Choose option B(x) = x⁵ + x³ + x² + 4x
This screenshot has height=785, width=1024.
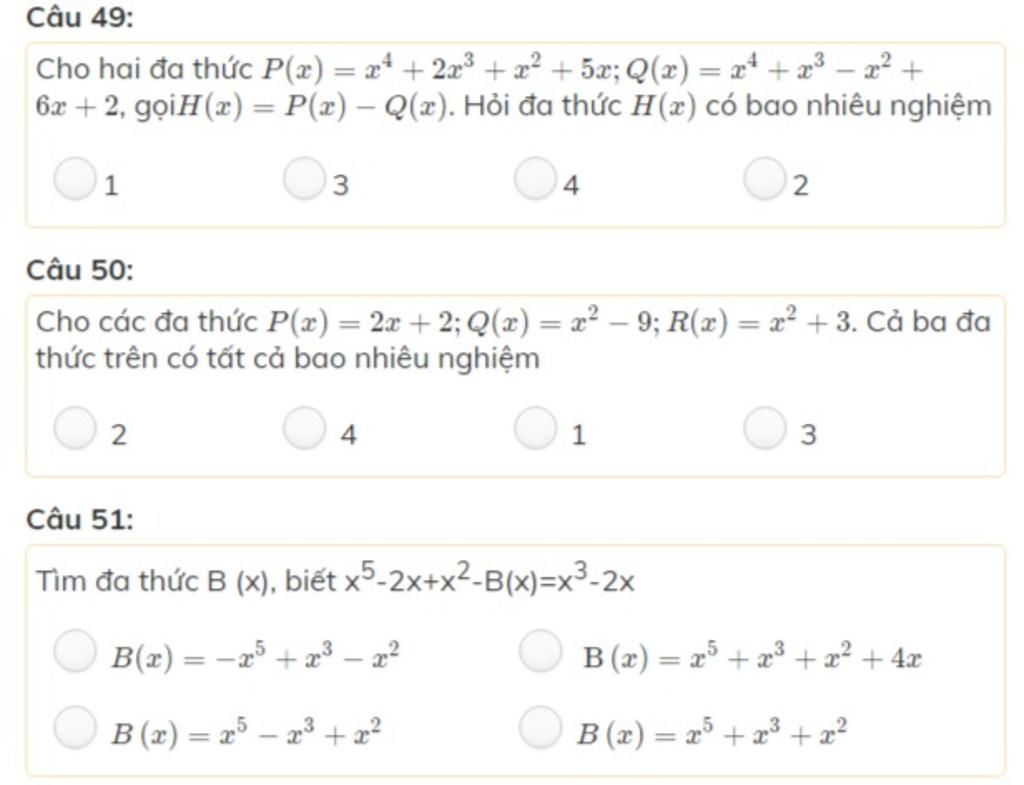click(x=541, y=651)
